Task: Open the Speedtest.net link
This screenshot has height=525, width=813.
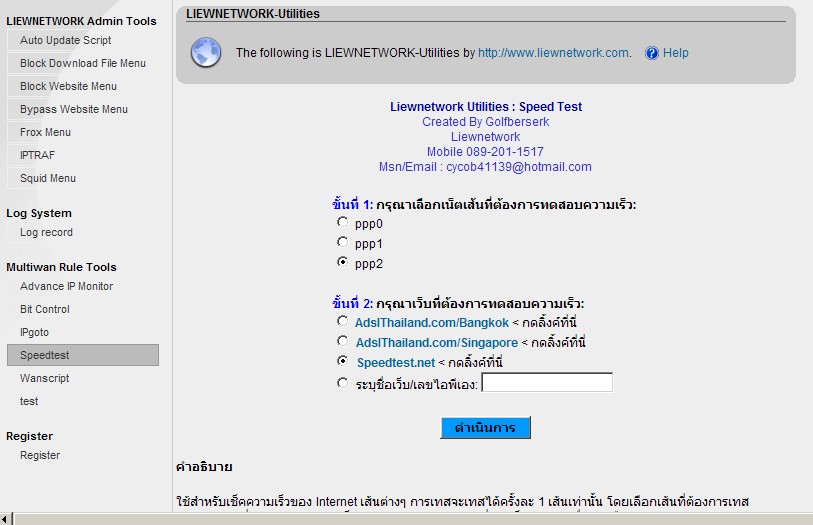Action: pos(396,362)
